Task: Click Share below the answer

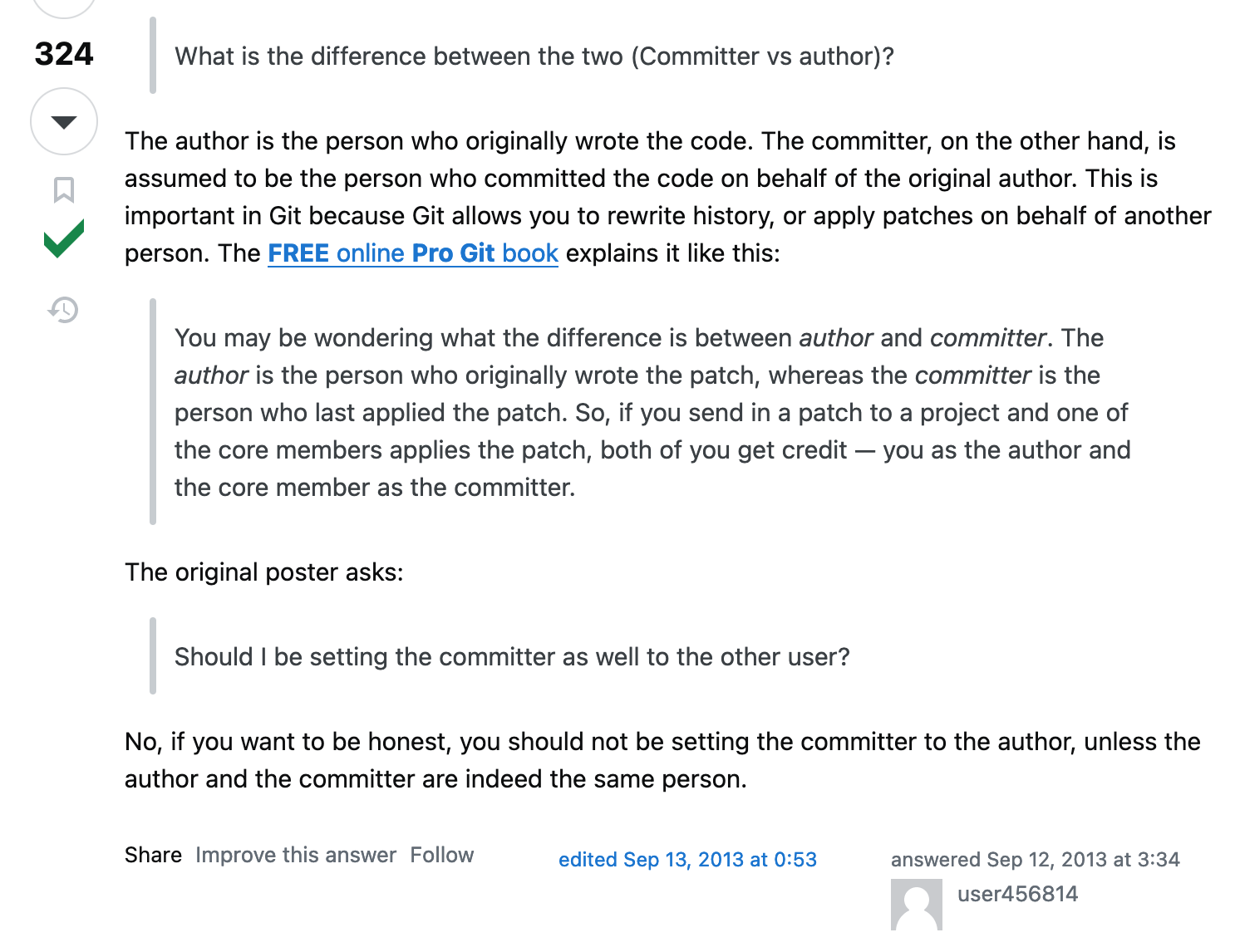Action: 153,855
